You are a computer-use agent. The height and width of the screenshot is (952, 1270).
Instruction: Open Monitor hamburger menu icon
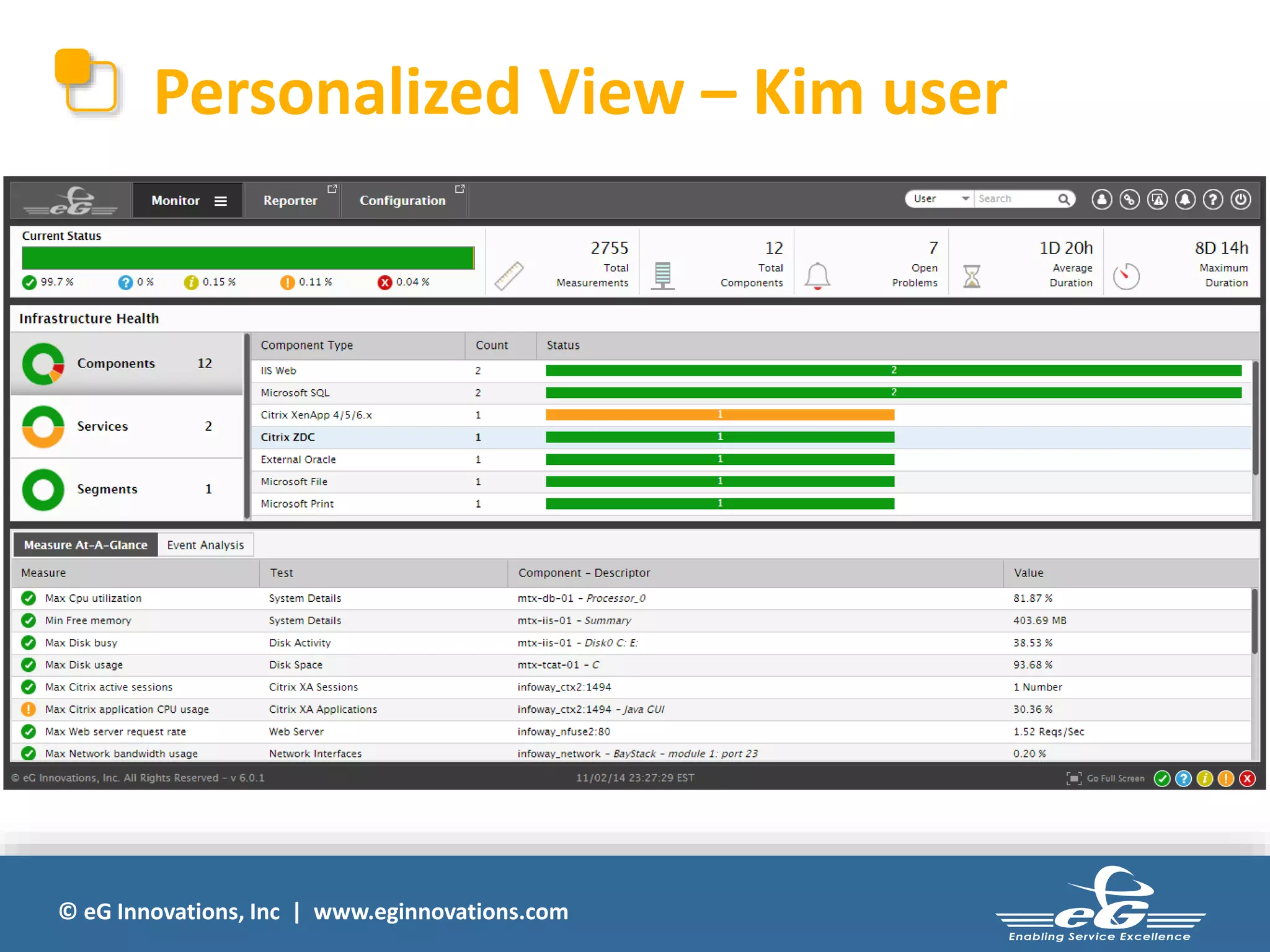[x=221, y=201]
